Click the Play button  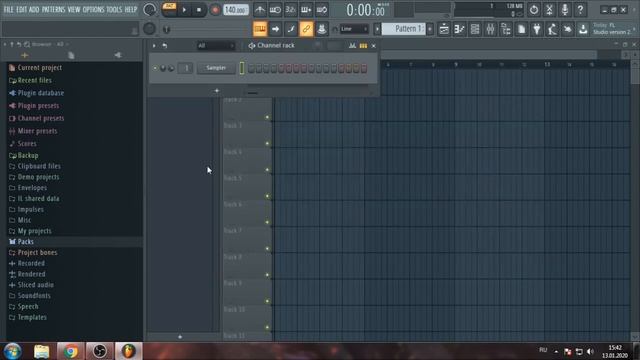coord(184,10)
